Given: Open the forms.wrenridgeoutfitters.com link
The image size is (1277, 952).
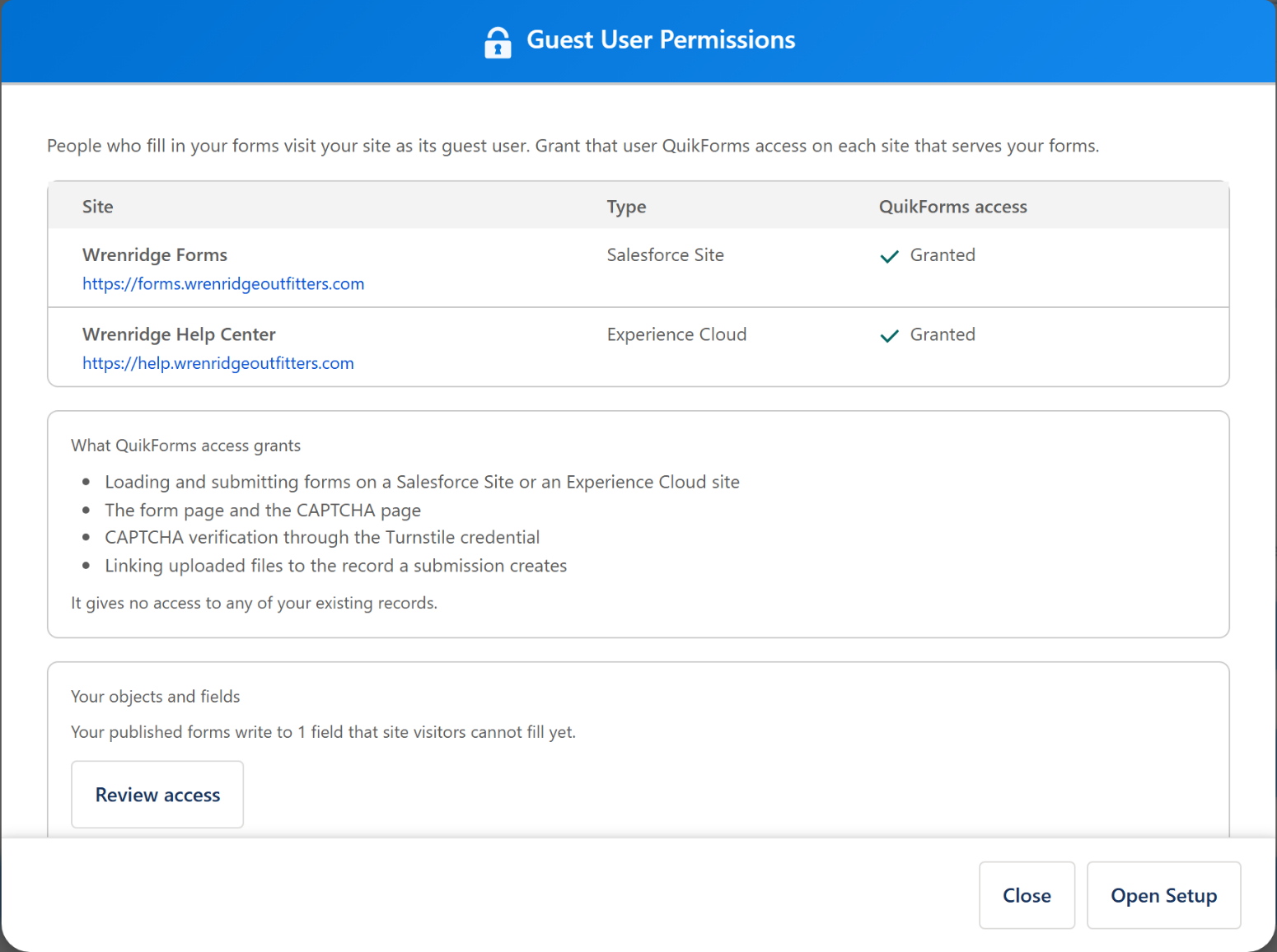Looking at the screenshot, I should tap(223, 284).
